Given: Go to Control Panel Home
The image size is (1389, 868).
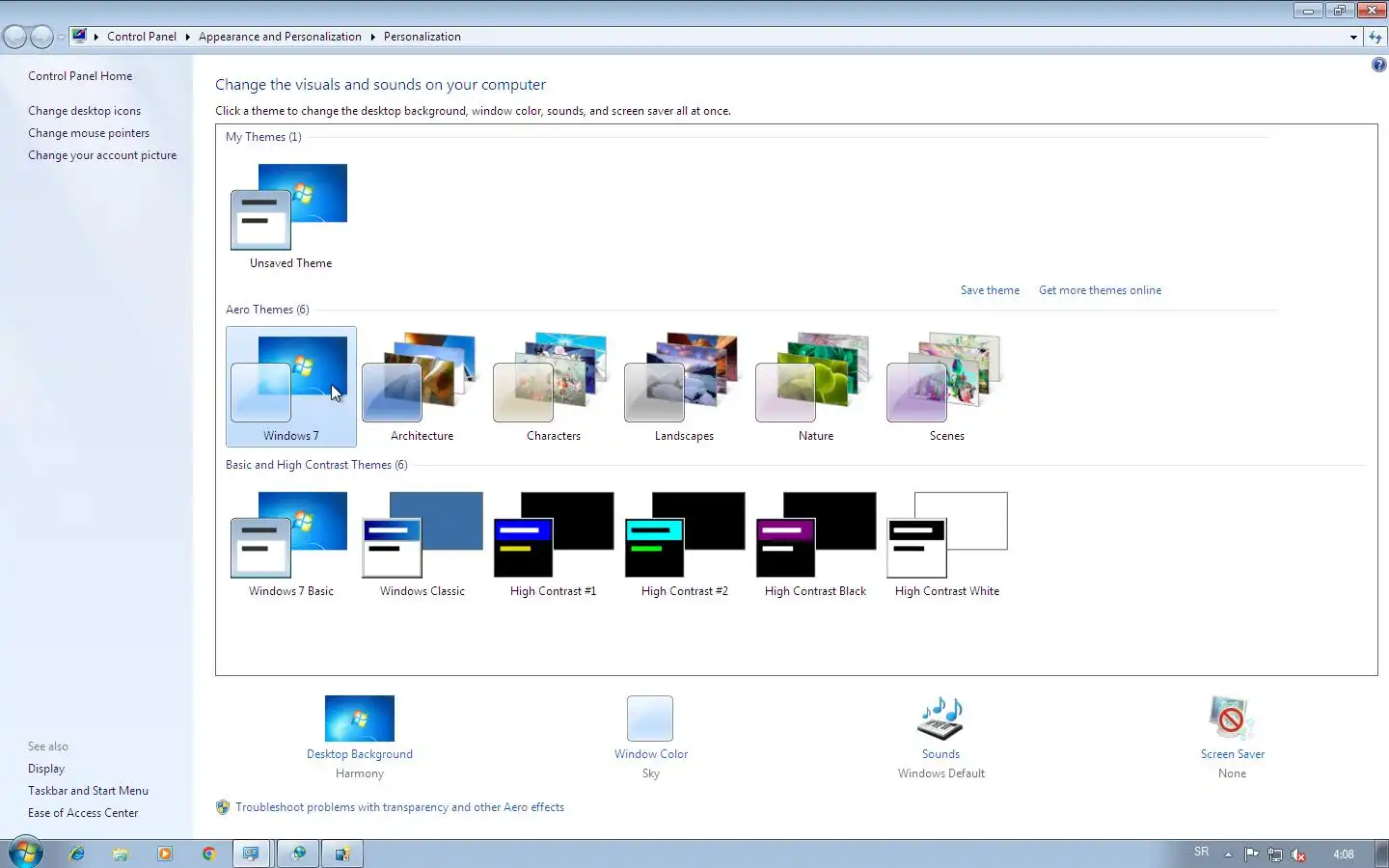Looking at the screenshot, I should tap(80, 76).
